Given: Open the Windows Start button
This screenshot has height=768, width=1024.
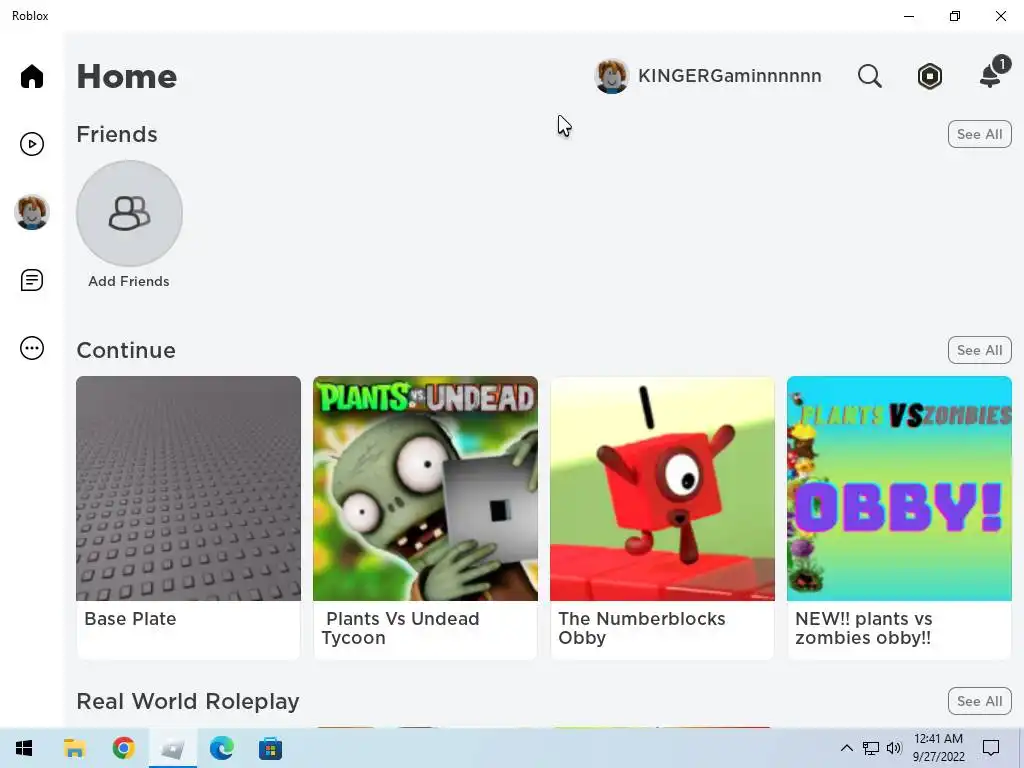Looking at the screenshot, I should pos(24,748).
